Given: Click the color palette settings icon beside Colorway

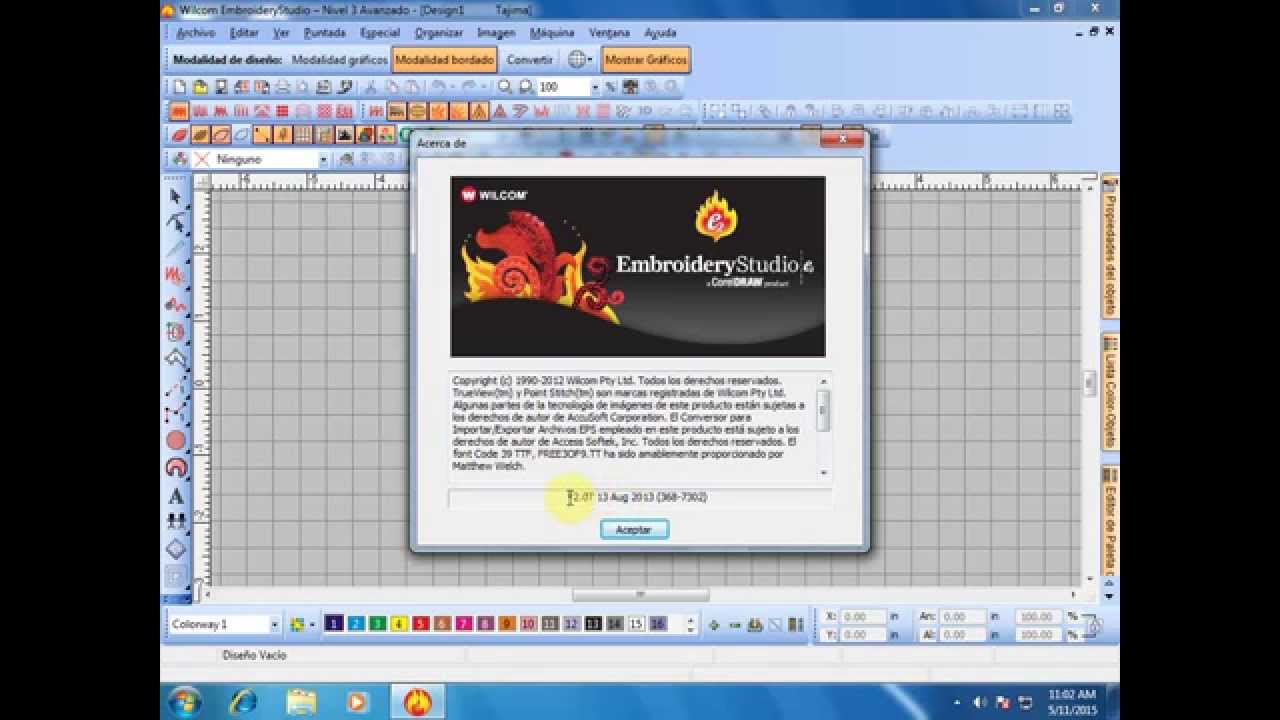Looking at the screenshot, I should [x=297, y=624].
